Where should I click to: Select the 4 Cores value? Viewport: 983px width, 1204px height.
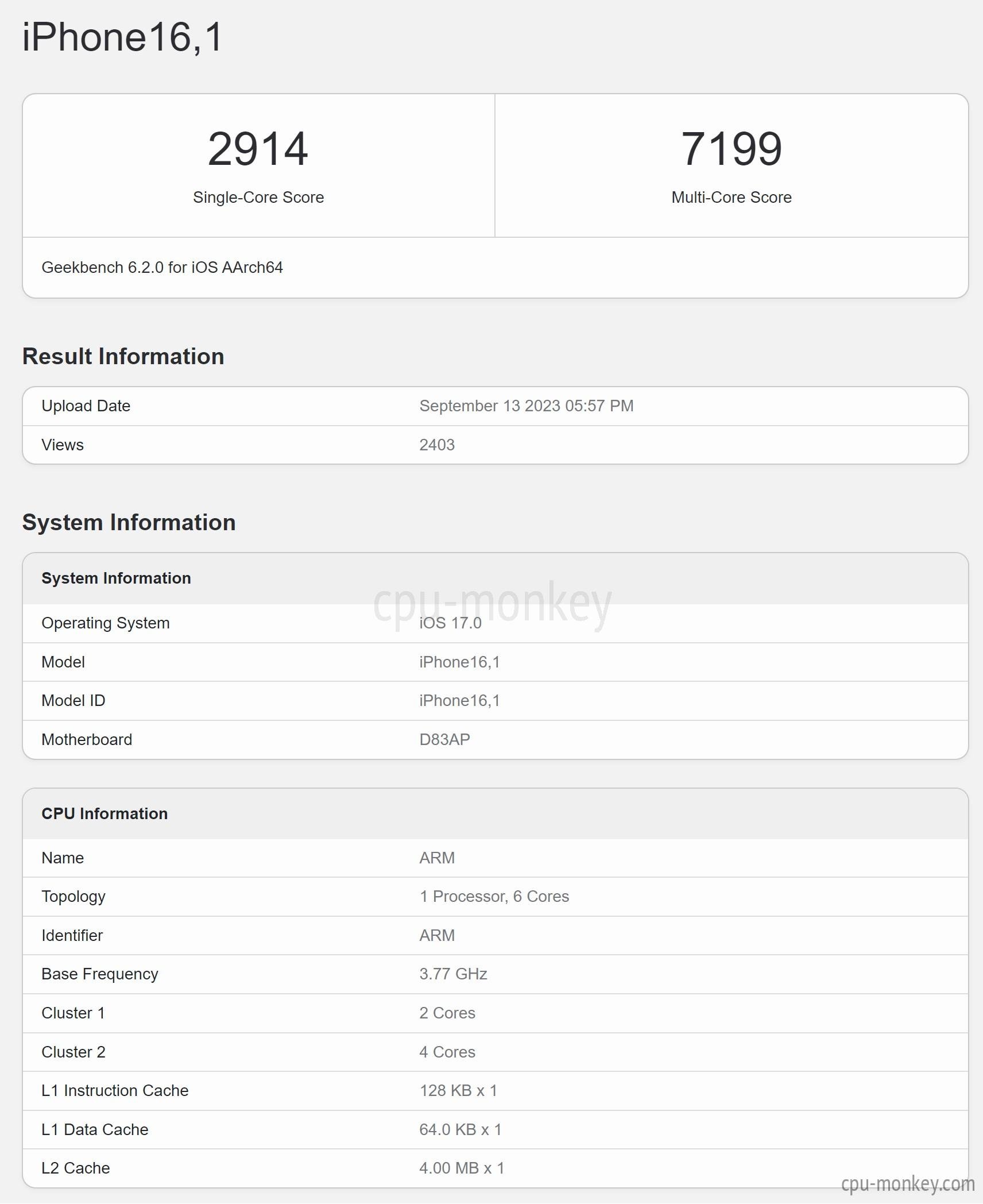click(x=447, y=1052)
